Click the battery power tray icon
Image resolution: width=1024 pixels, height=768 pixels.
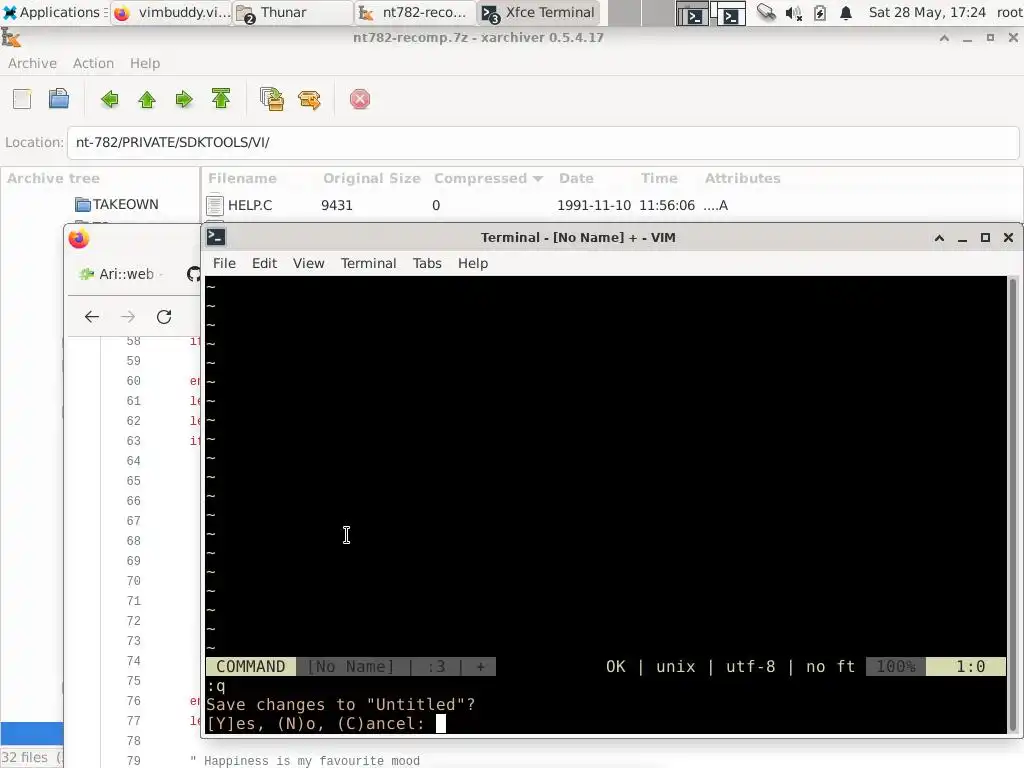[820, 12]
